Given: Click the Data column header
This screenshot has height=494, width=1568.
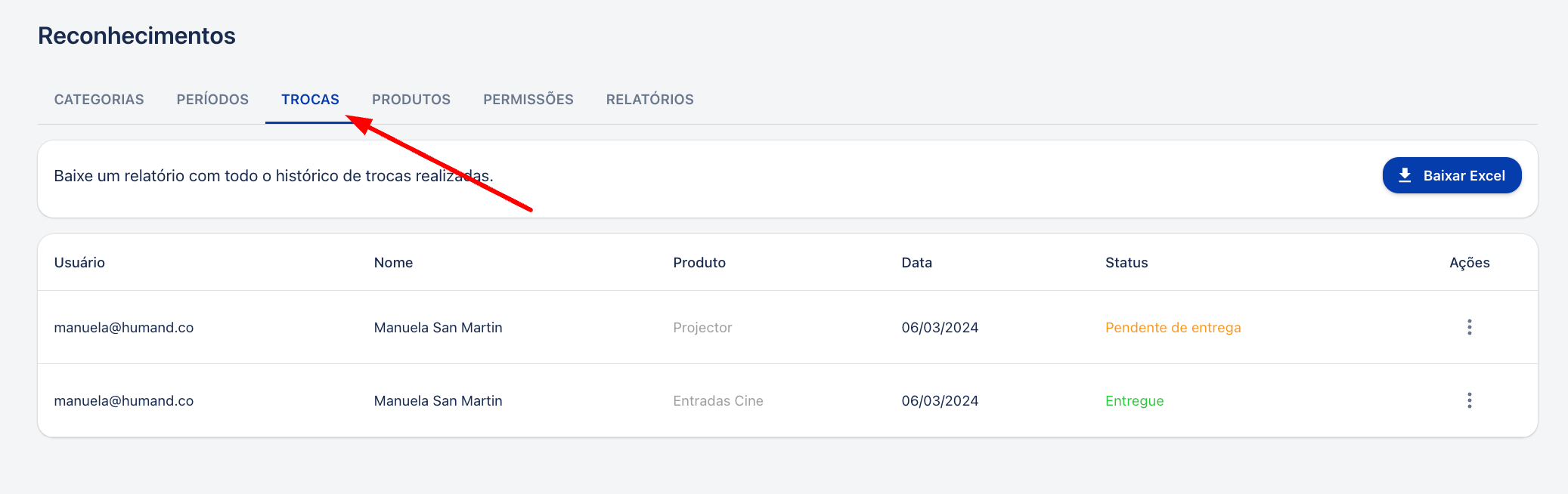Looking at the screenshot, I should point(916,262).
